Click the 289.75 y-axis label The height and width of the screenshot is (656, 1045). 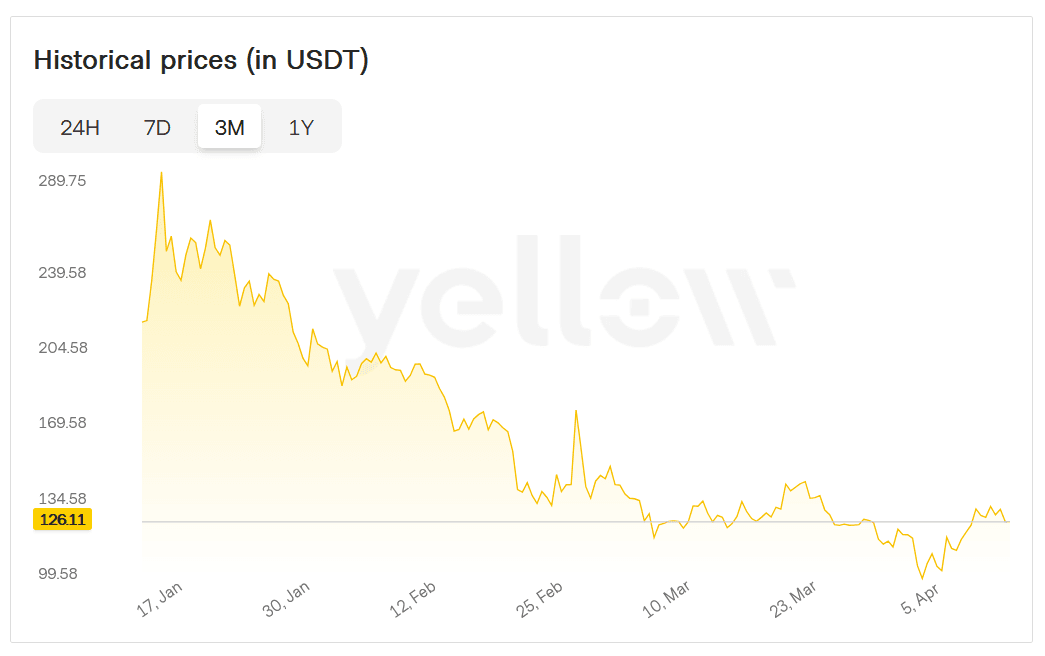point(62,181)
